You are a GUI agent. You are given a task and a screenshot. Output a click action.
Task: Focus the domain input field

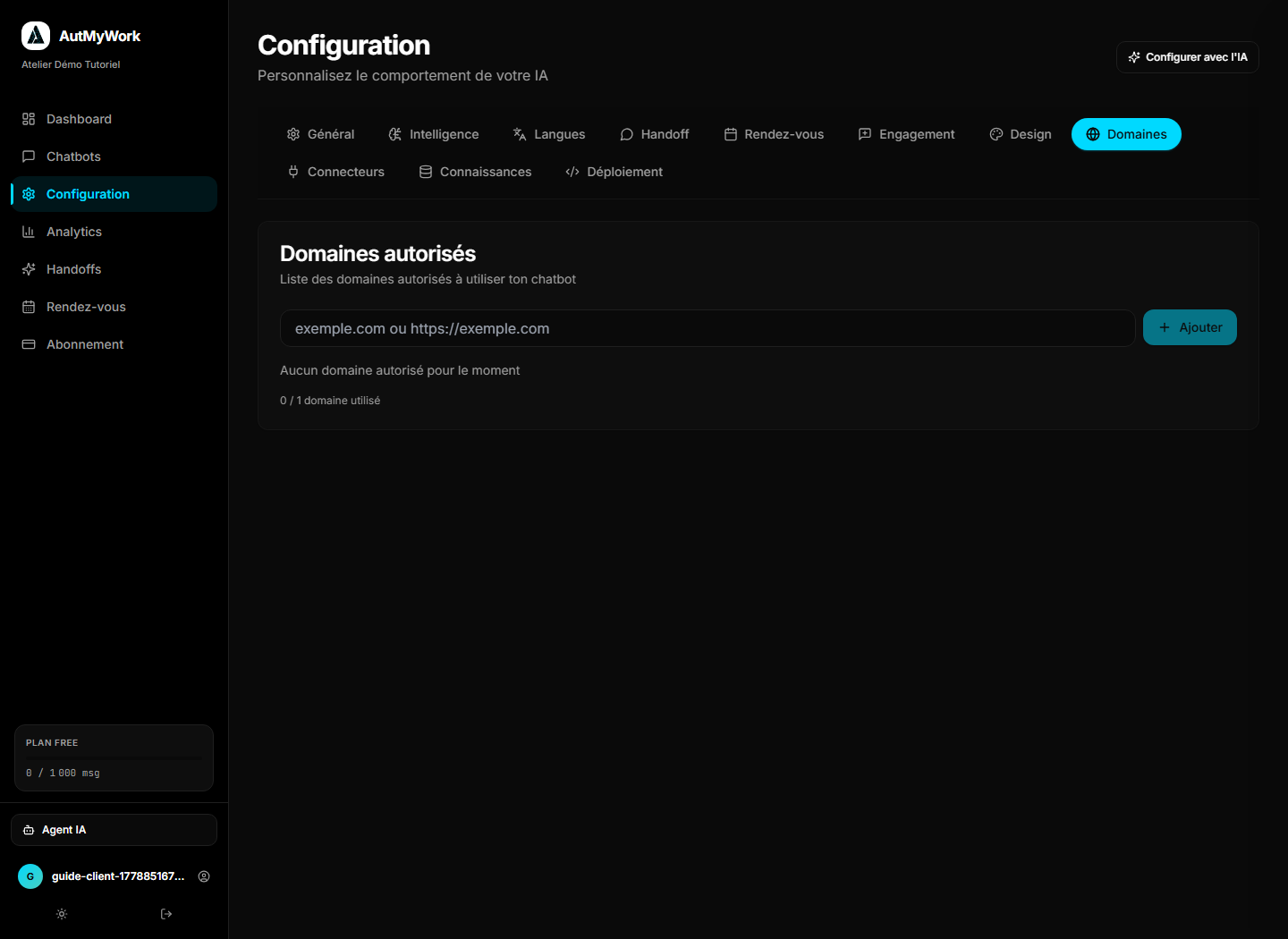[x=708, y=328]
